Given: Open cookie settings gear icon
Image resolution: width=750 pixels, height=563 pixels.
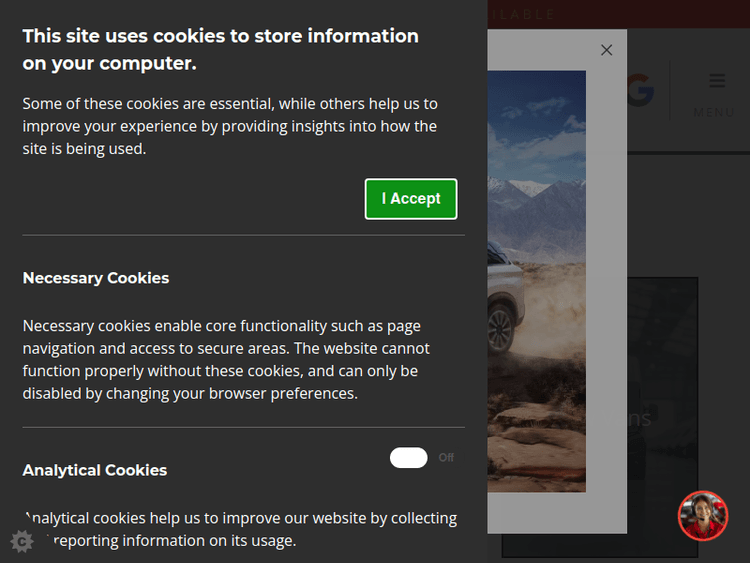Looking at the screenshot, I should 22,542.
